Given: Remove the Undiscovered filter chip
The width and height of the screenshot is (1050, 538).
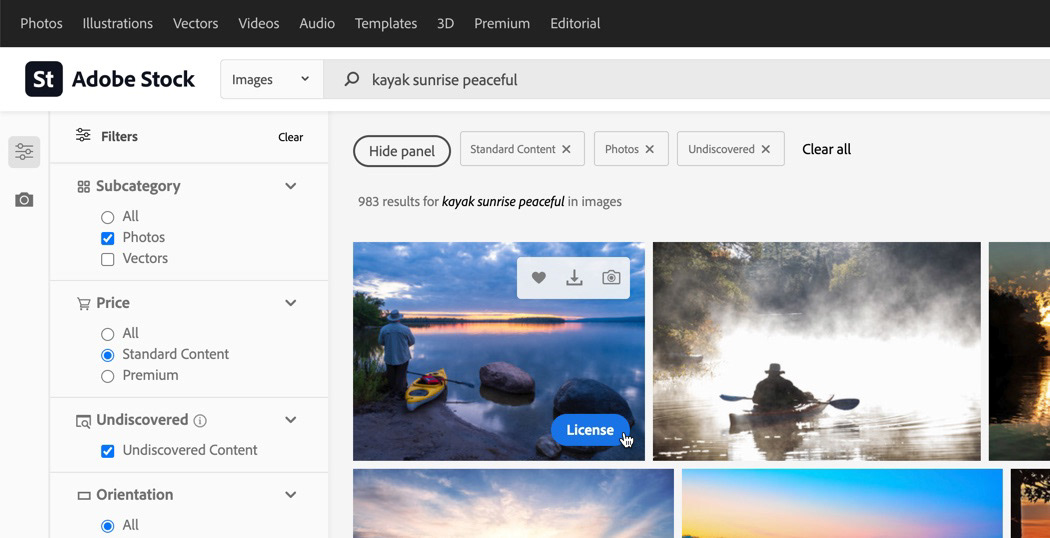Looking at the screenshot, I should [765, 149].
